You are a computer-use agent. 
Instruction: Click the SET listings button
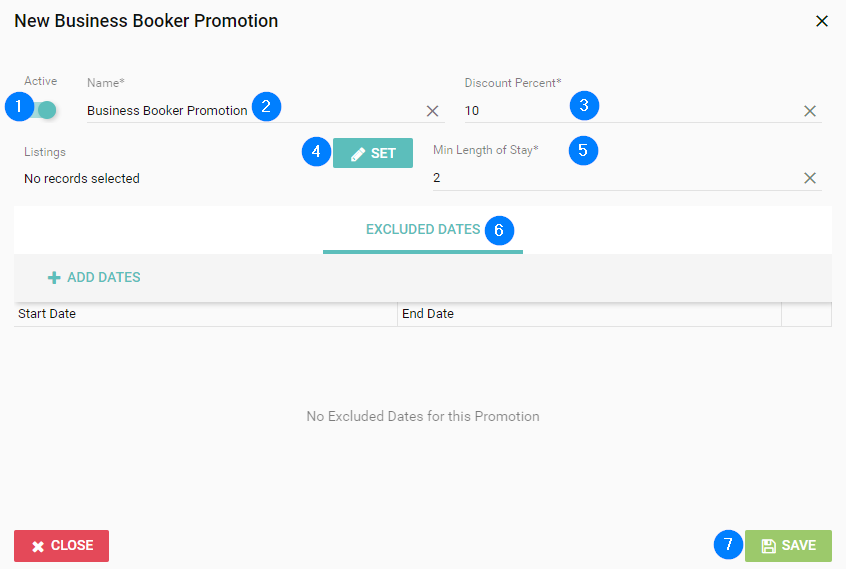(x=373, y=153)
